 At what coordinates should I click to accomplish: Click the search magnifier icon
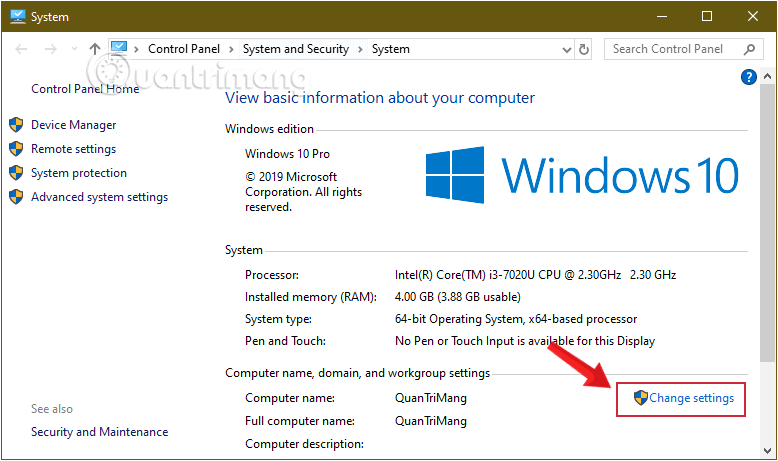[749, 49]
